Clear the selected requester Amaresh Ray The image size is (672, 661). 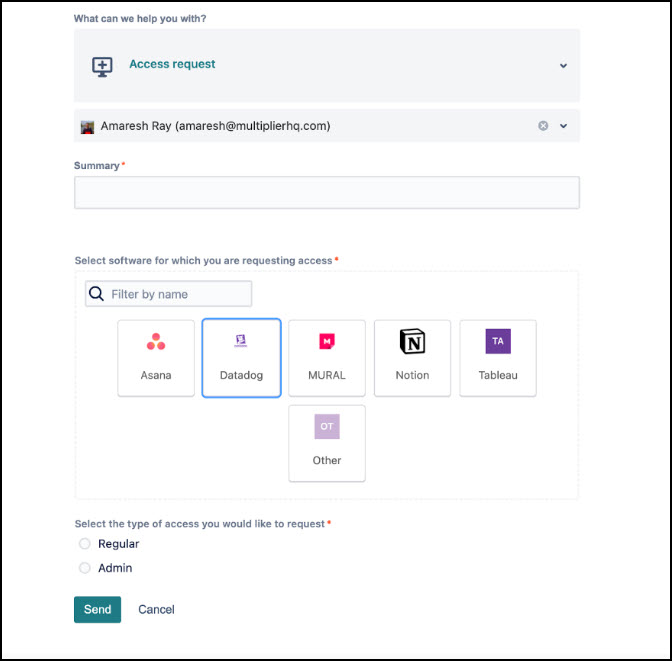(x=543, y=126)
